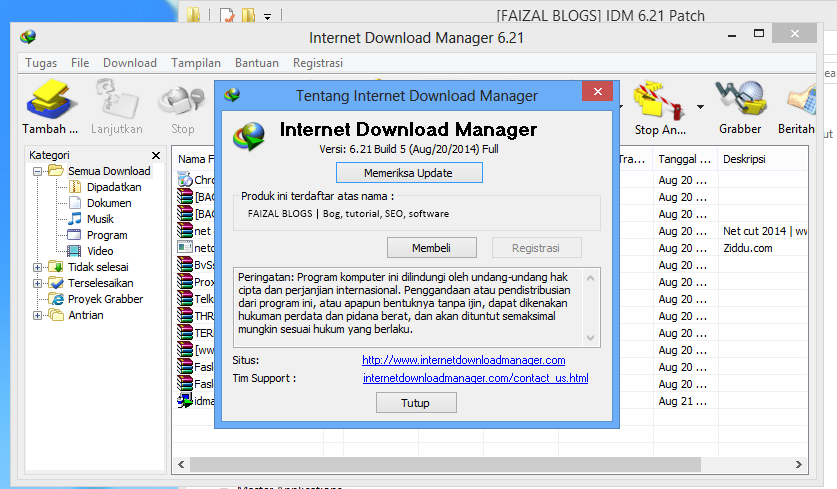Click the Membeli button

431,248
